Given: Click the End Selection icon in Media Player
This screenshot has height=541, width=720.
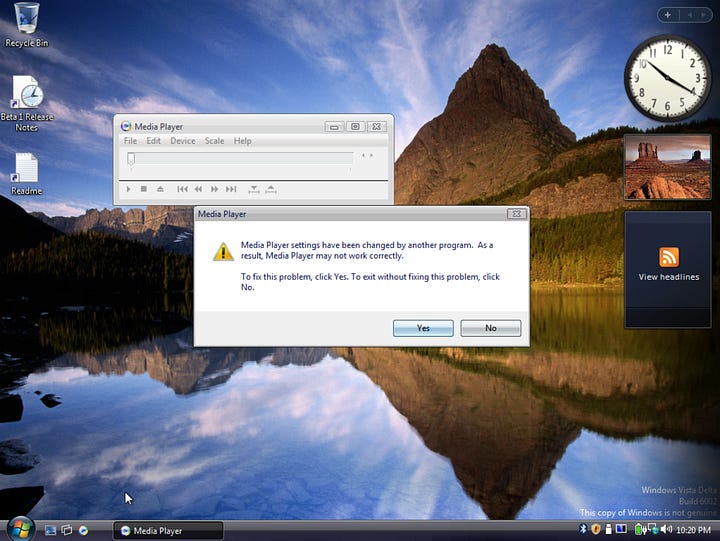Looking at the screenshot, I should [271, 189].
